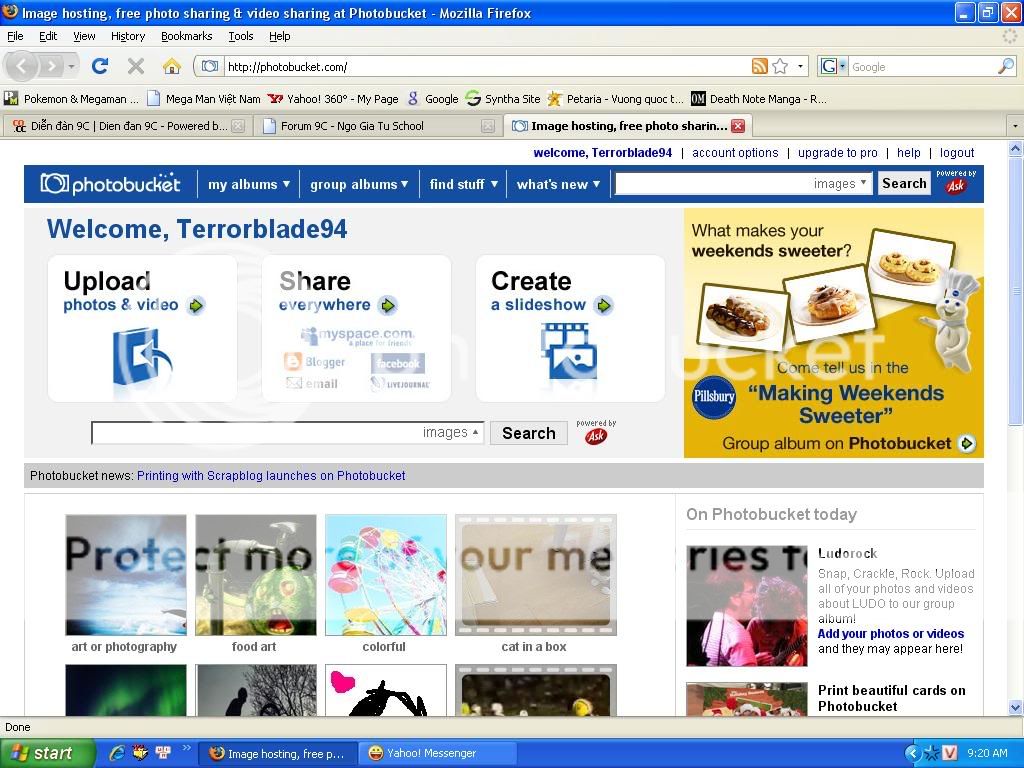Click the cat in a box thumbnail
Image resolution: width=1024 pixels, height=768 pixels.
click(535, 575)
